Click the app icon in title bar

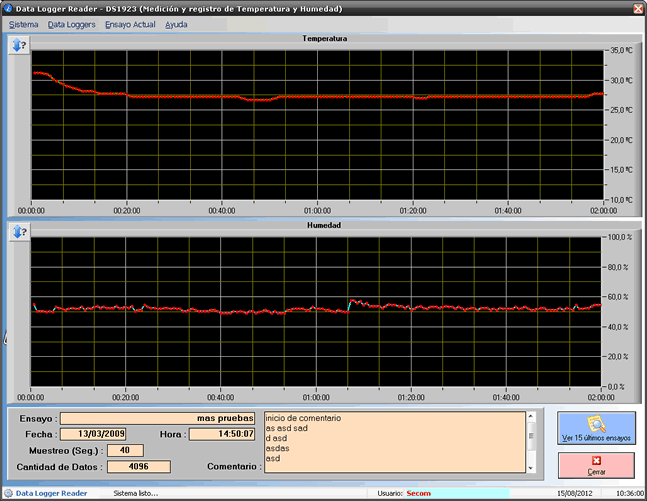[x=8, y=8]
